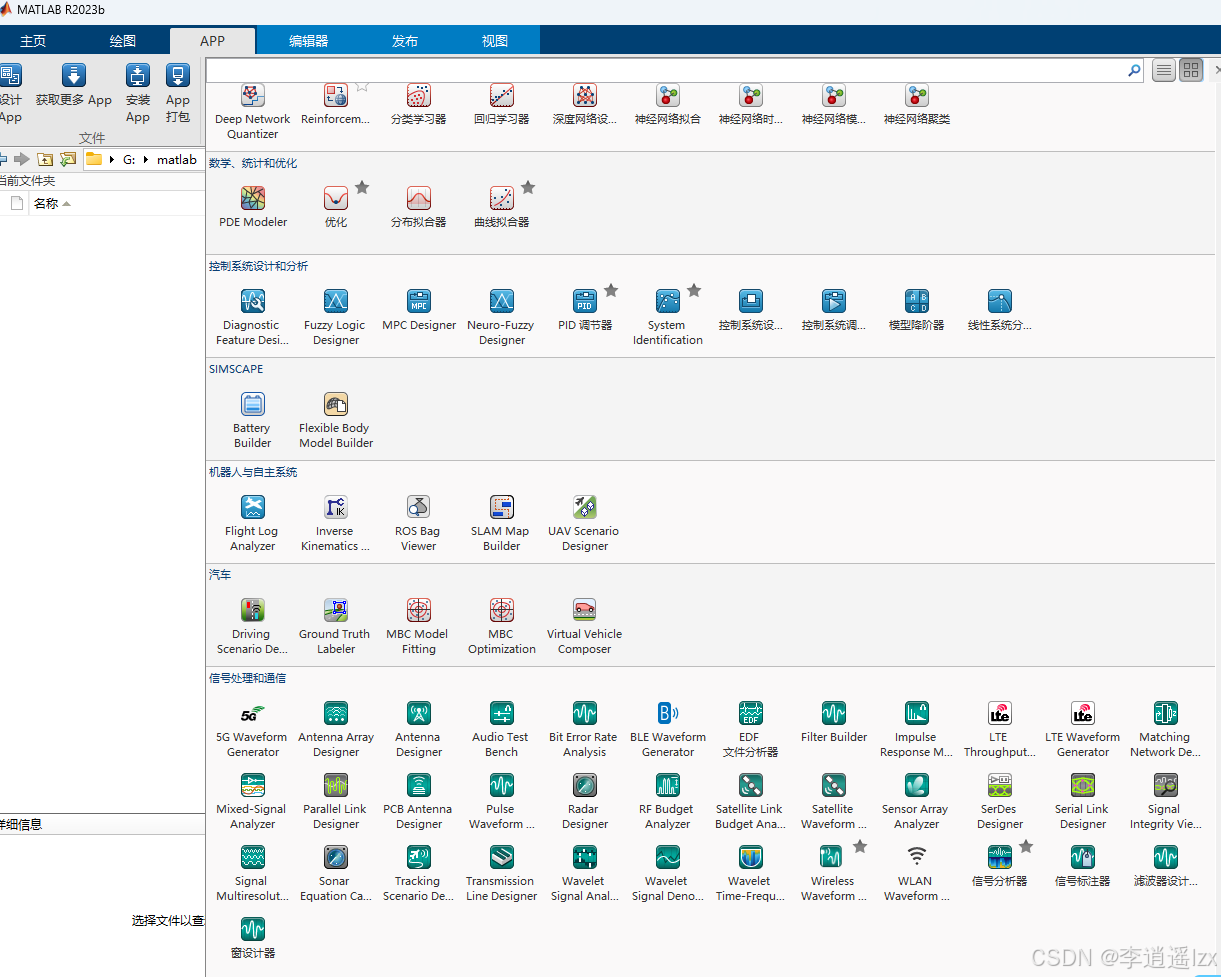This screenshot has height=977, width=1221.
Task: Expand the G: drive path arrow
Action: click(x=146, y=160)
